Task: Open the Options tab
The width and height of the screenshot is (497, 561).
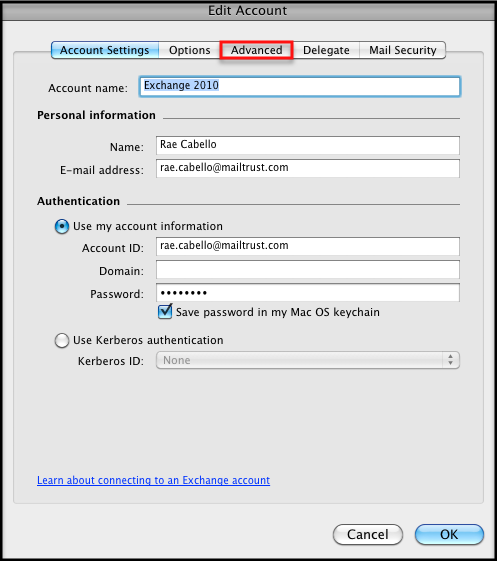Action: pyautogui.click(x=189, y=50)
